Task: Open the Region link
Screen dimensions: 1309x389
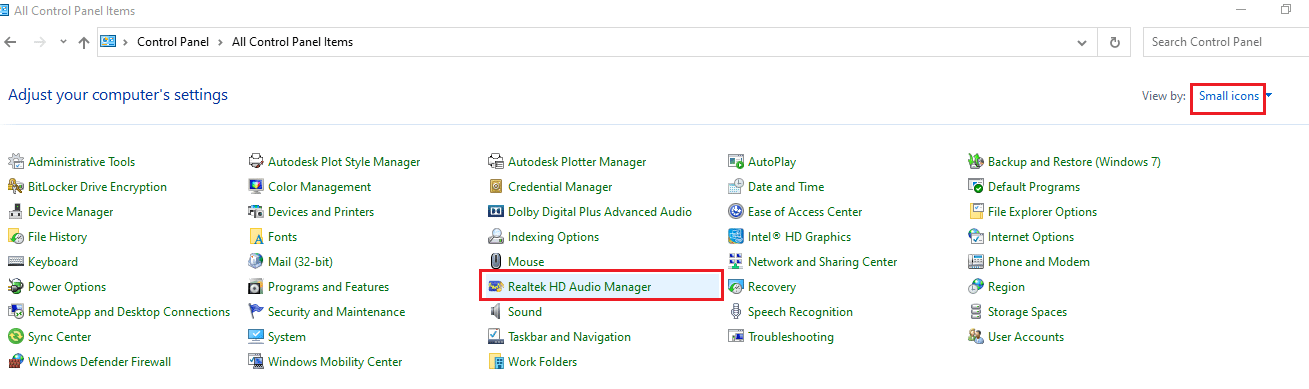Action: coord(1006,287)
